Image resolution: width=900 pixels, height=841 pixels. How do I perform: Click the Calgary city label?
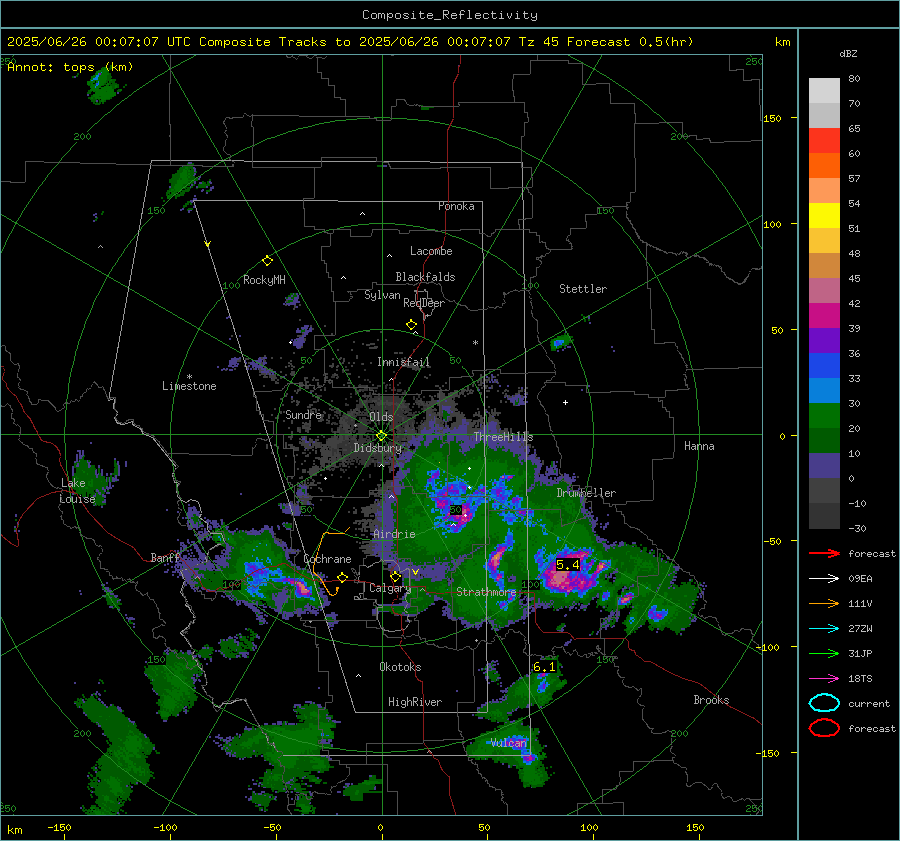coord(390,588)
